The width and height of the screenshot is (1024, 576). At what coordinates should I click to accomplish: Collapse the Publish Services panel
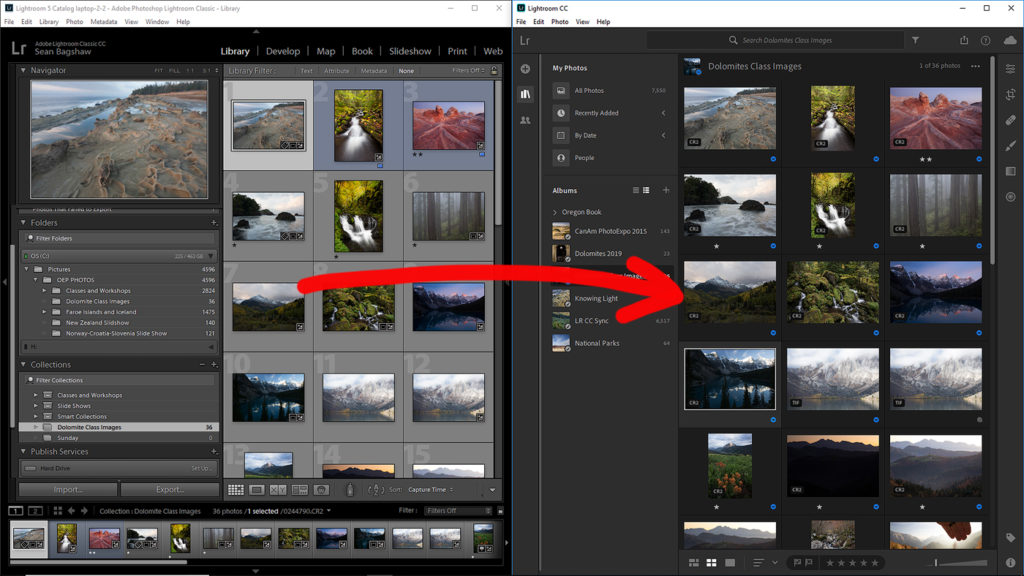click(24, 451)
